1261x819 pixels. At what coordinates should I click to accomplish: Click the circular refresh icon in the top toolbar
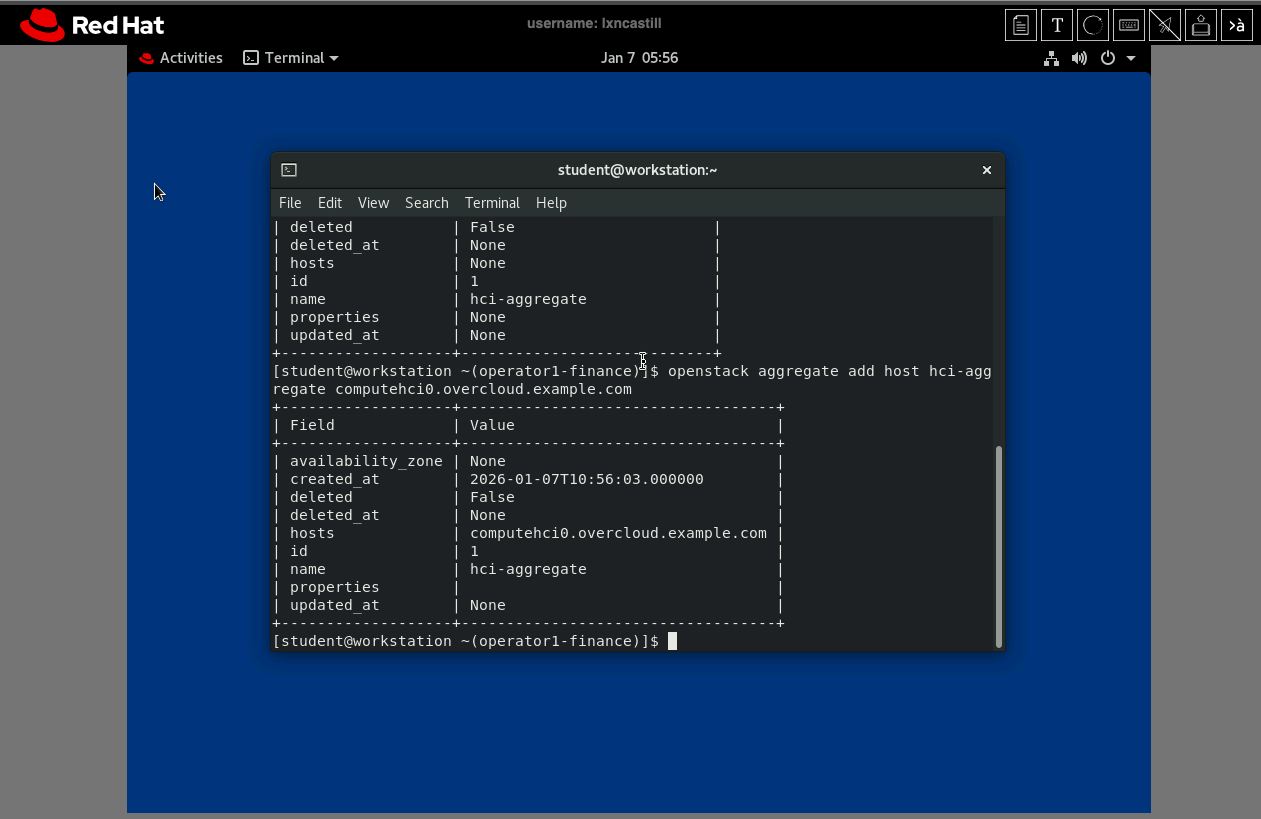point(1093,25)
